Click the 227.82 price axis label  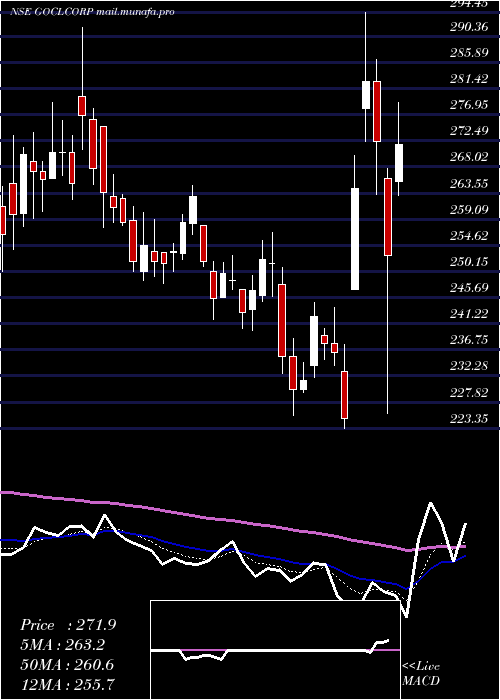pyautogui.click(x=468, y=392)
